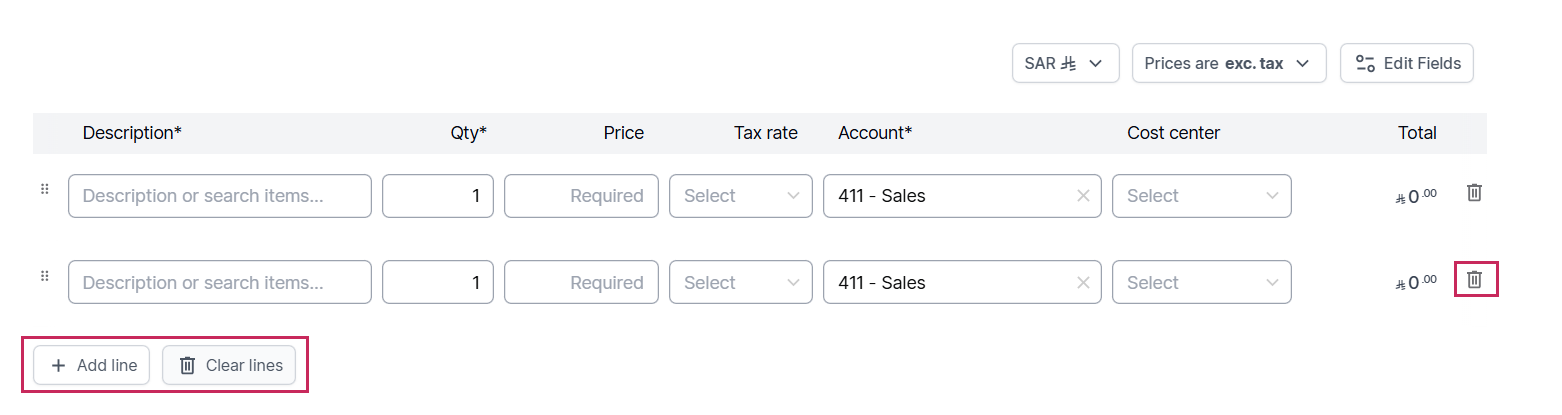Clear the first row's 411 - Sales account
This screenshot has width=1562, height=415.
point(1083,196)
